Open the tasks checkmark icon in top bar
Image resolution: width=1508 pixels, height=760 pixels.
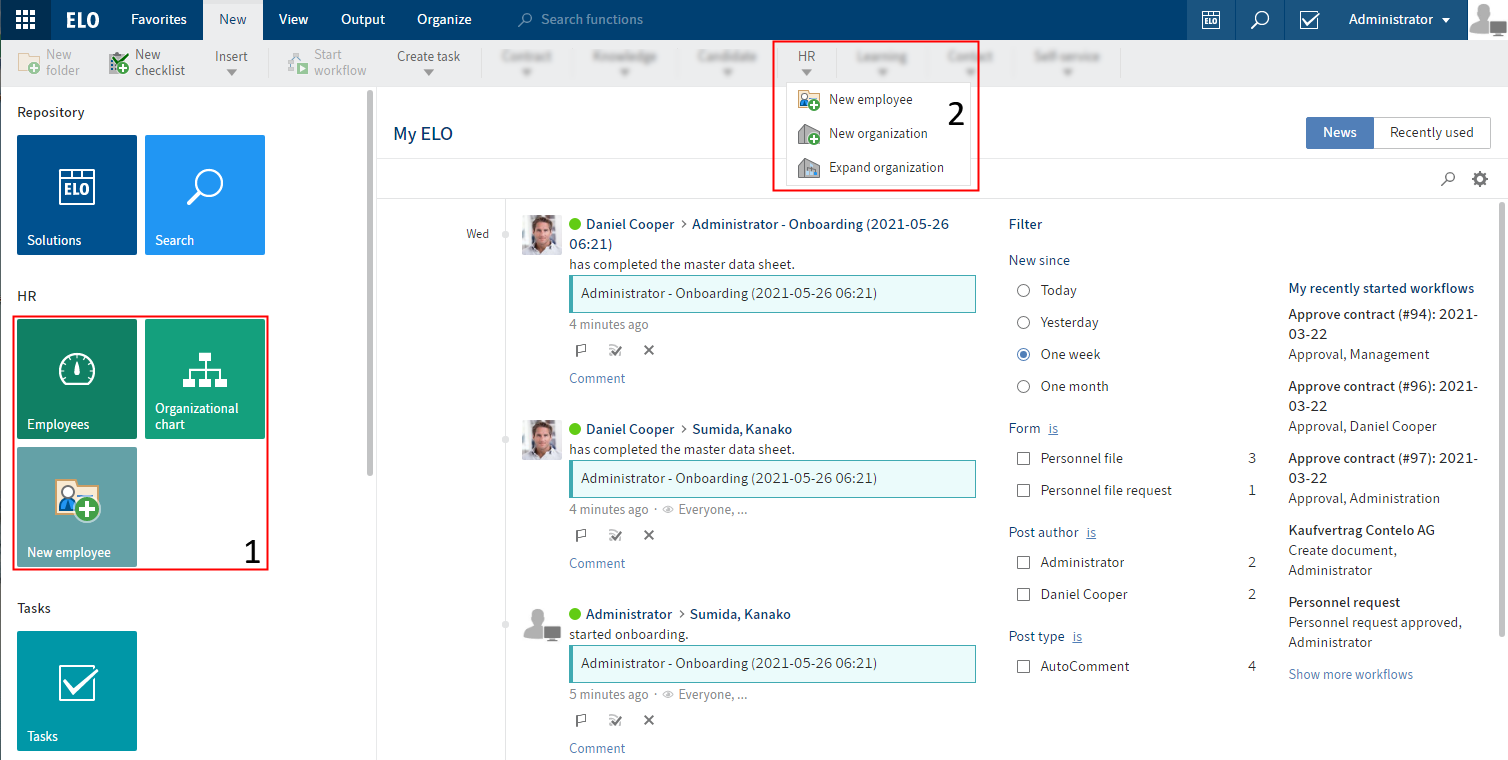tap(1309, 19)
